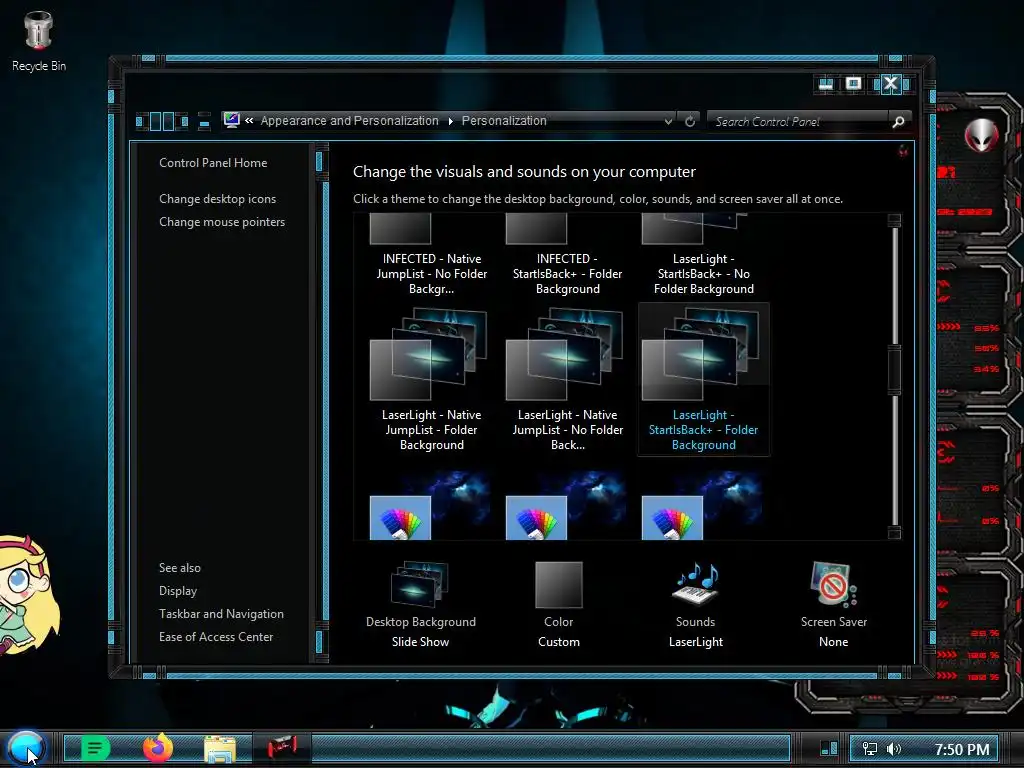Image resolution: width=1024 pixels, height=768 pixels.
Task: Open Ease of Access Center link
Action: 216,637
